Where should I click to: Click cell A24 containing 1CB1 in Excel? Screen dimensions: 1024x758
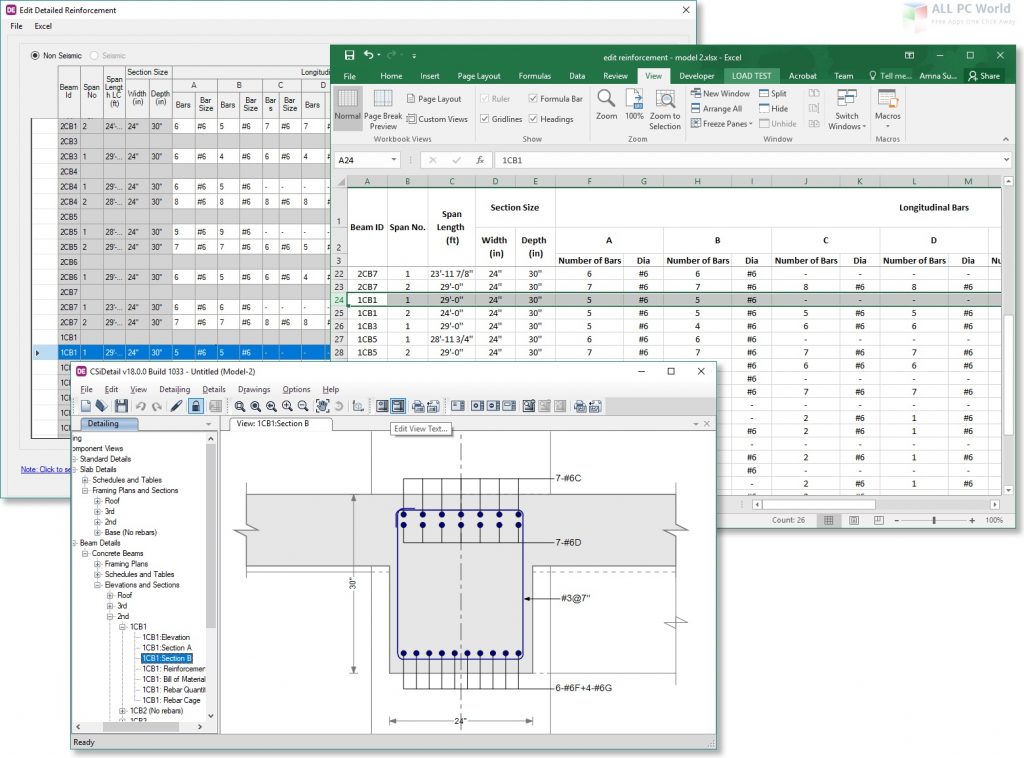coord(367,300)
